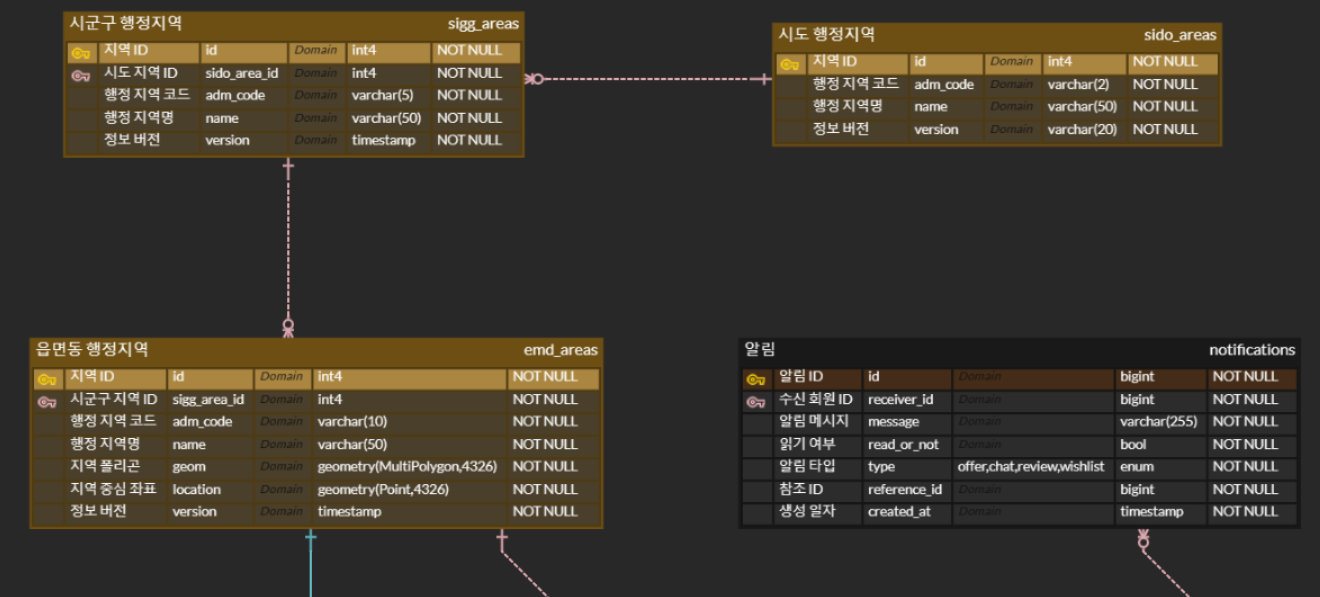Click the sido_areas table name label
1320x597 pixels.
click(1180, 35)
